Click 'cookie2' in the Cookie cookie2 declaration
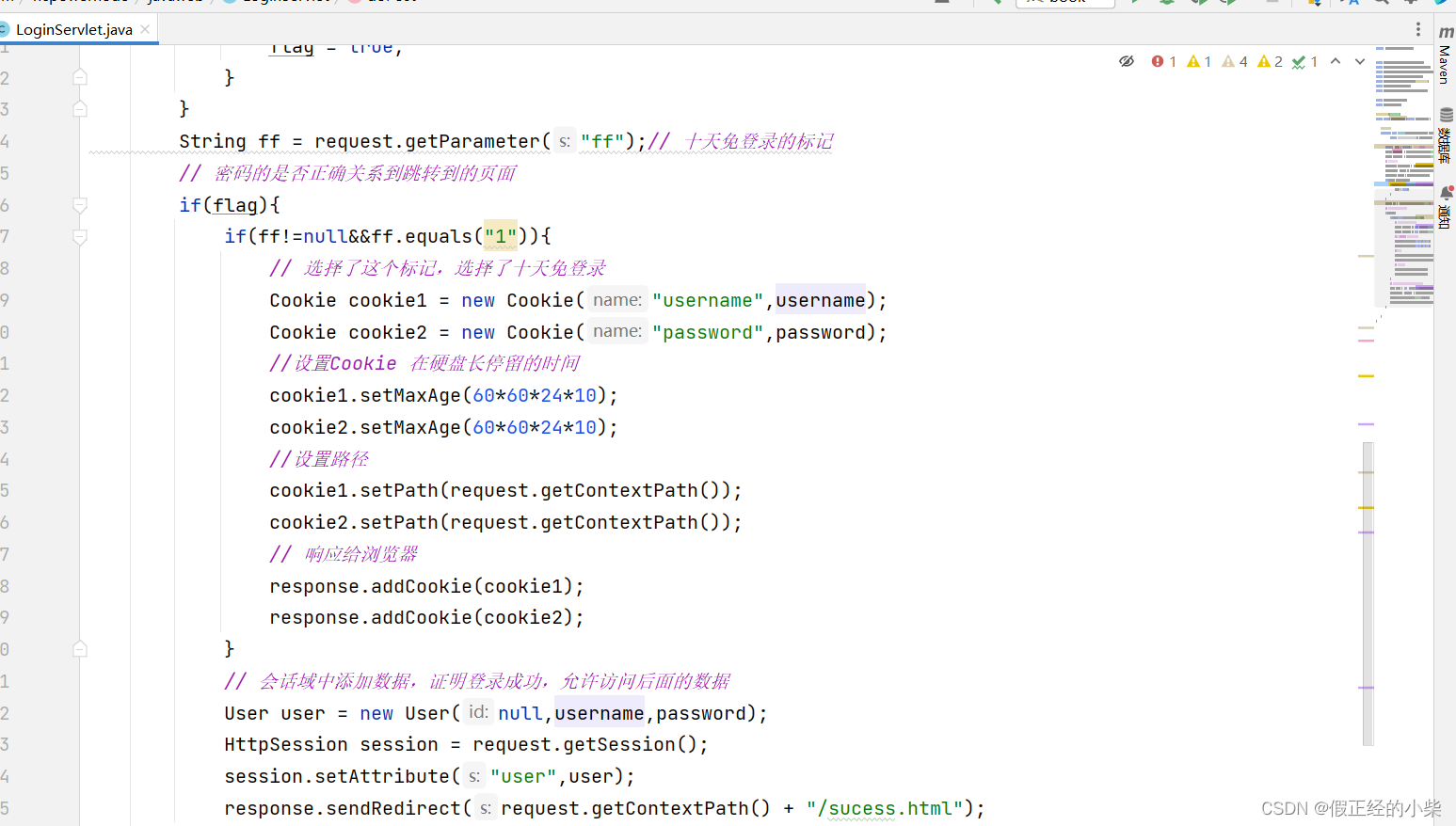This screenshot has height=826, width=1456. (x=388, y=332)
